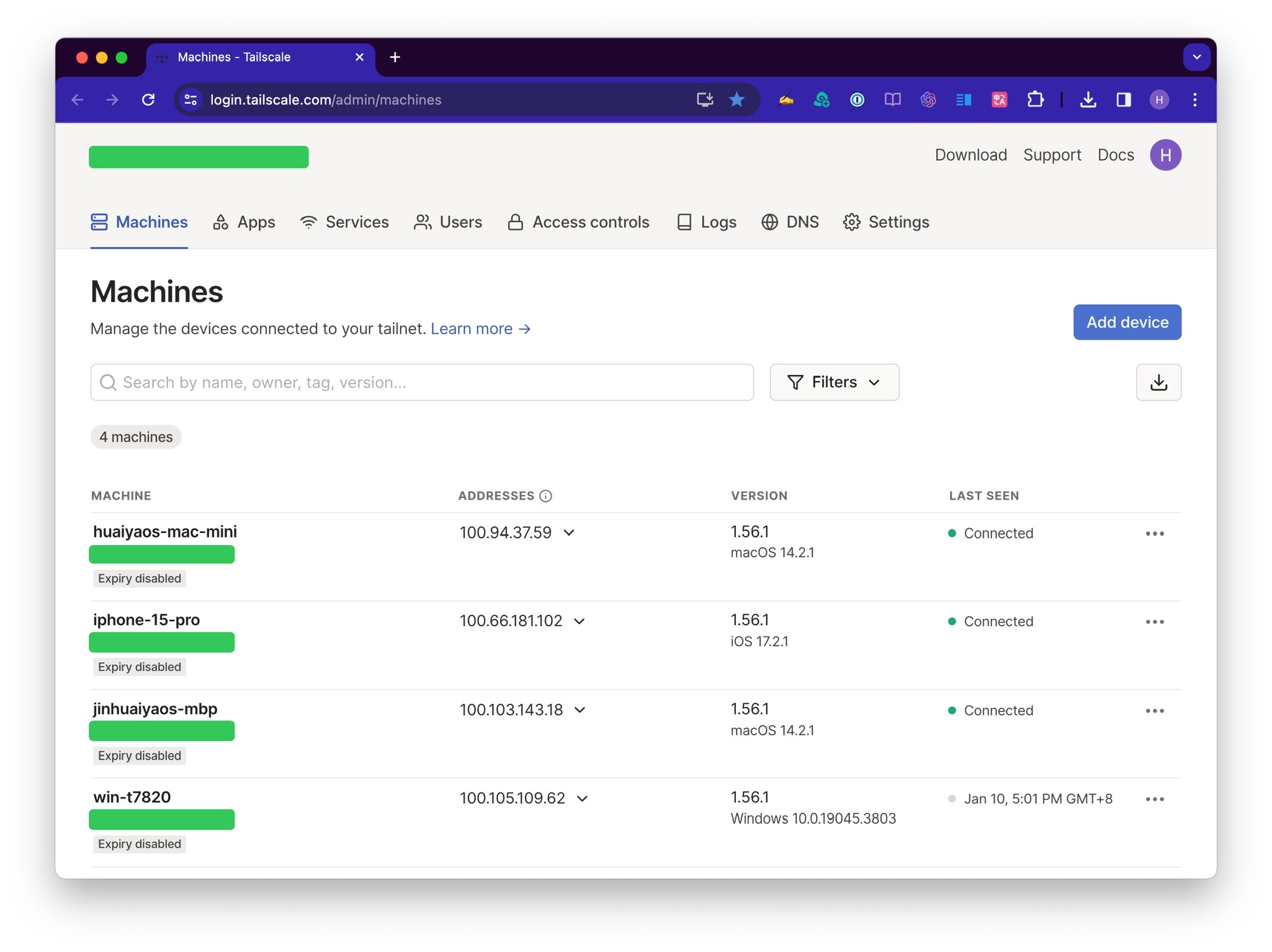Screen dimensions: 1272x952
Task: Click the iOS 17.2.1 version text
Action: click(759, 642)
